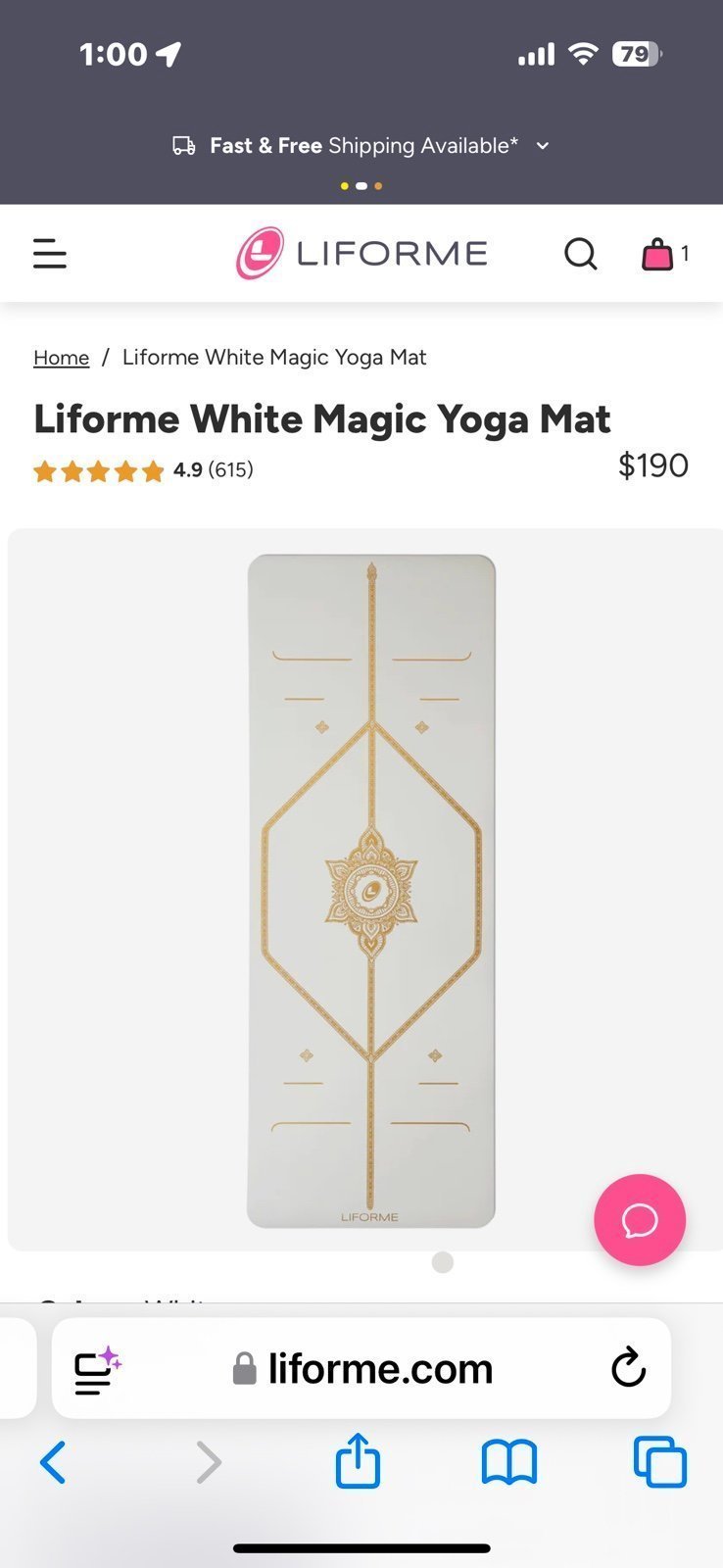This screenshot has width=723, height=1568.
Task: Select the gray color dot below image
Action: [x=443, y=1262]
